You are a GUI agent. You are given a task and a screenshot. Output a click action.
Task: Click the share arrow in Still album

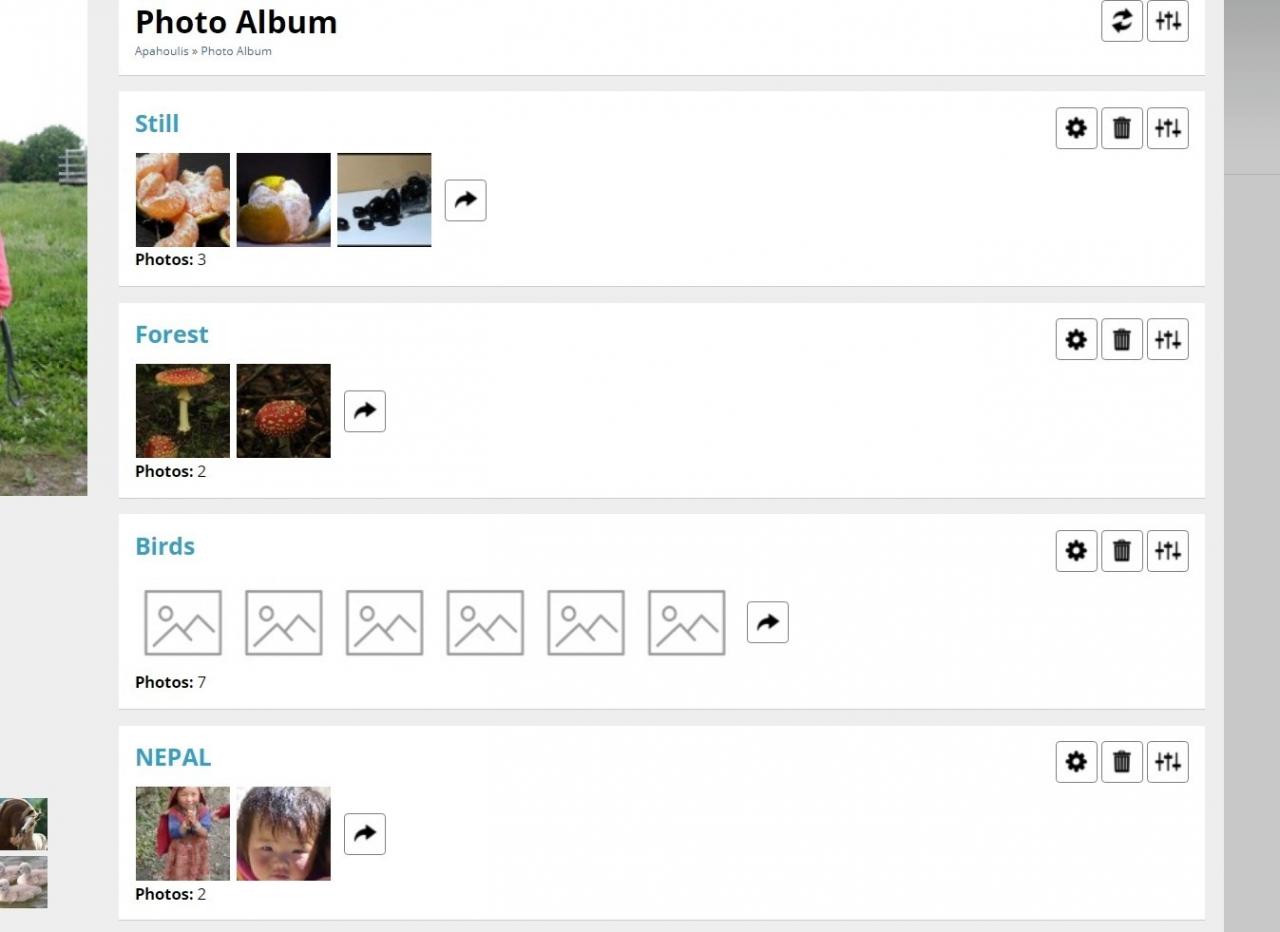tap(465, 200)
